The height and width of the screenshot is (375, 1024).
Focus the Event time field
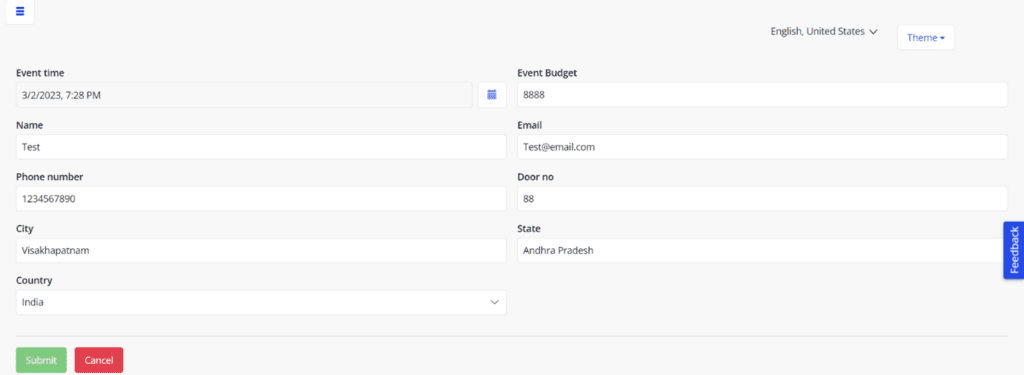click(244, 95)
